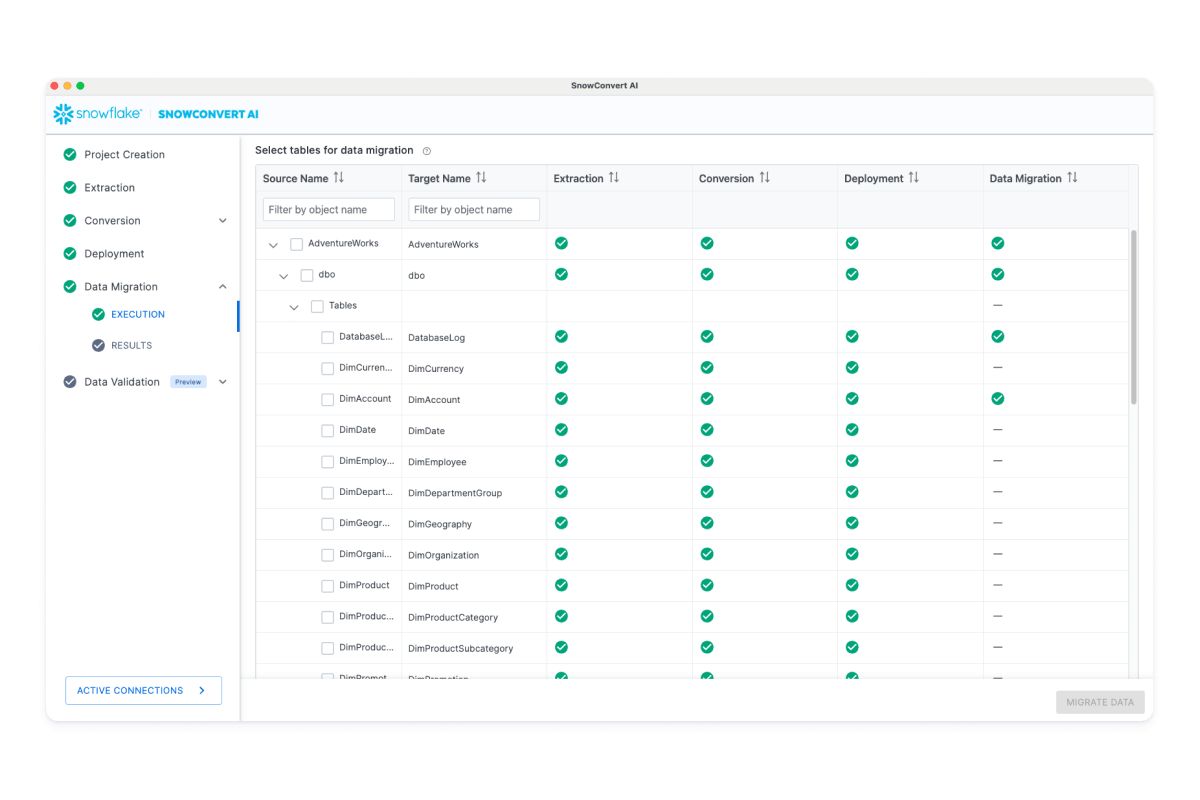Open the help icon beside Select tables heading

(x=427, y=151)
